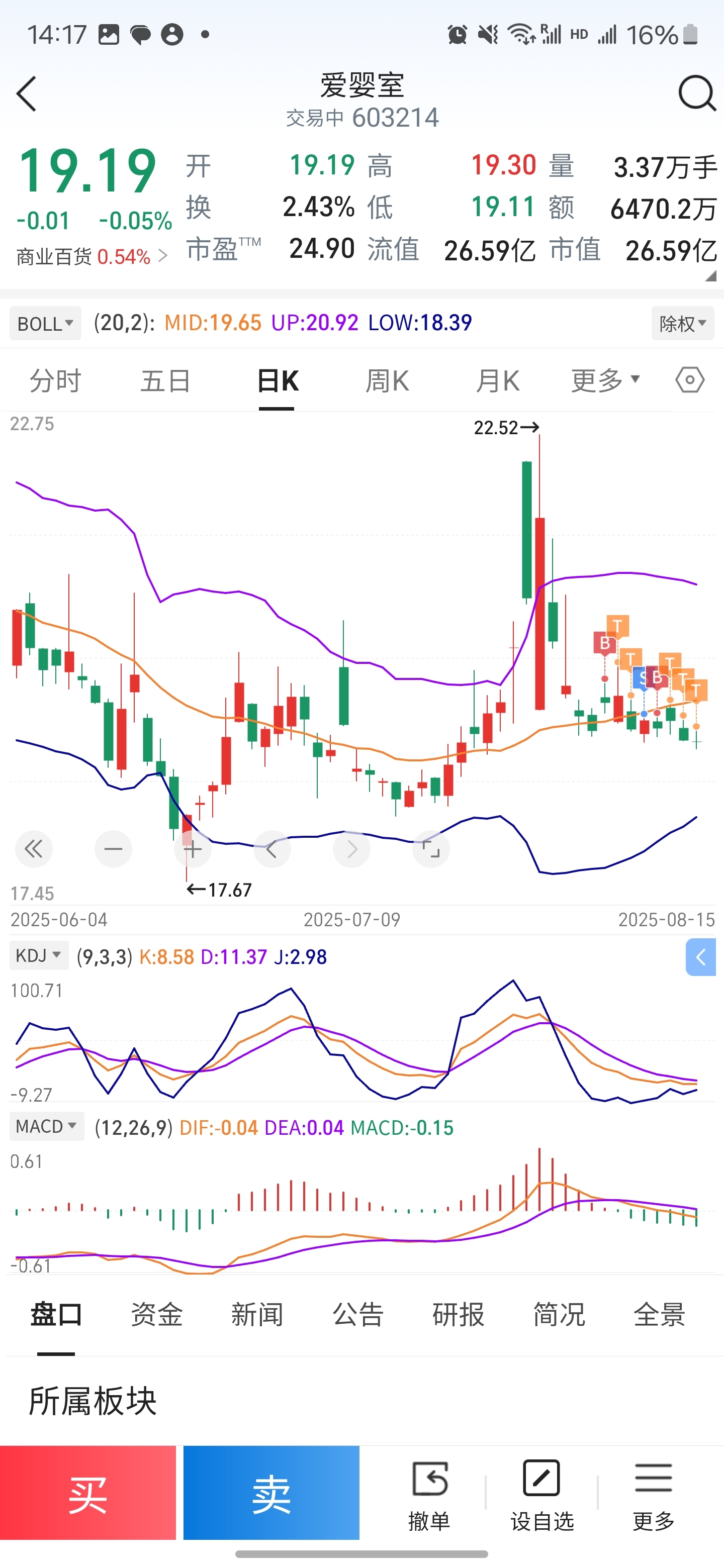Tap the battery 16% status indicator
The width and height of the screenshot is (724, 1568).
662,35
